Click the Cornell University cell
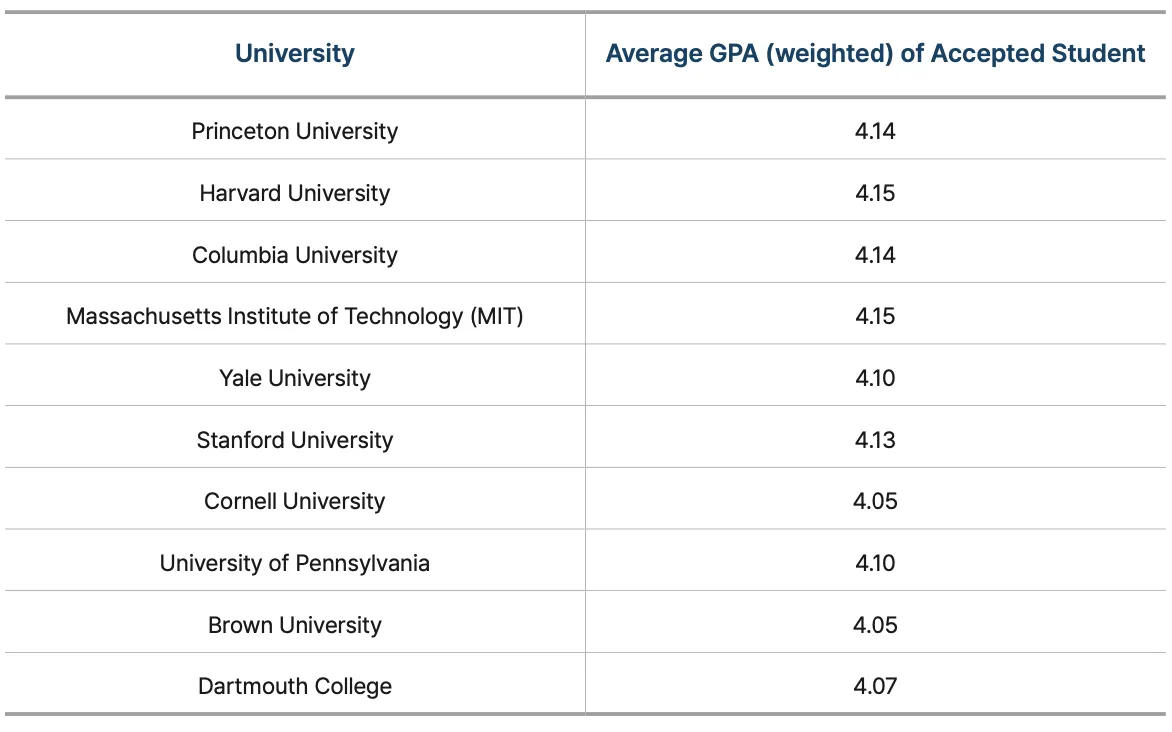This screenshot has height=732, width=1172. pos(295,501)
